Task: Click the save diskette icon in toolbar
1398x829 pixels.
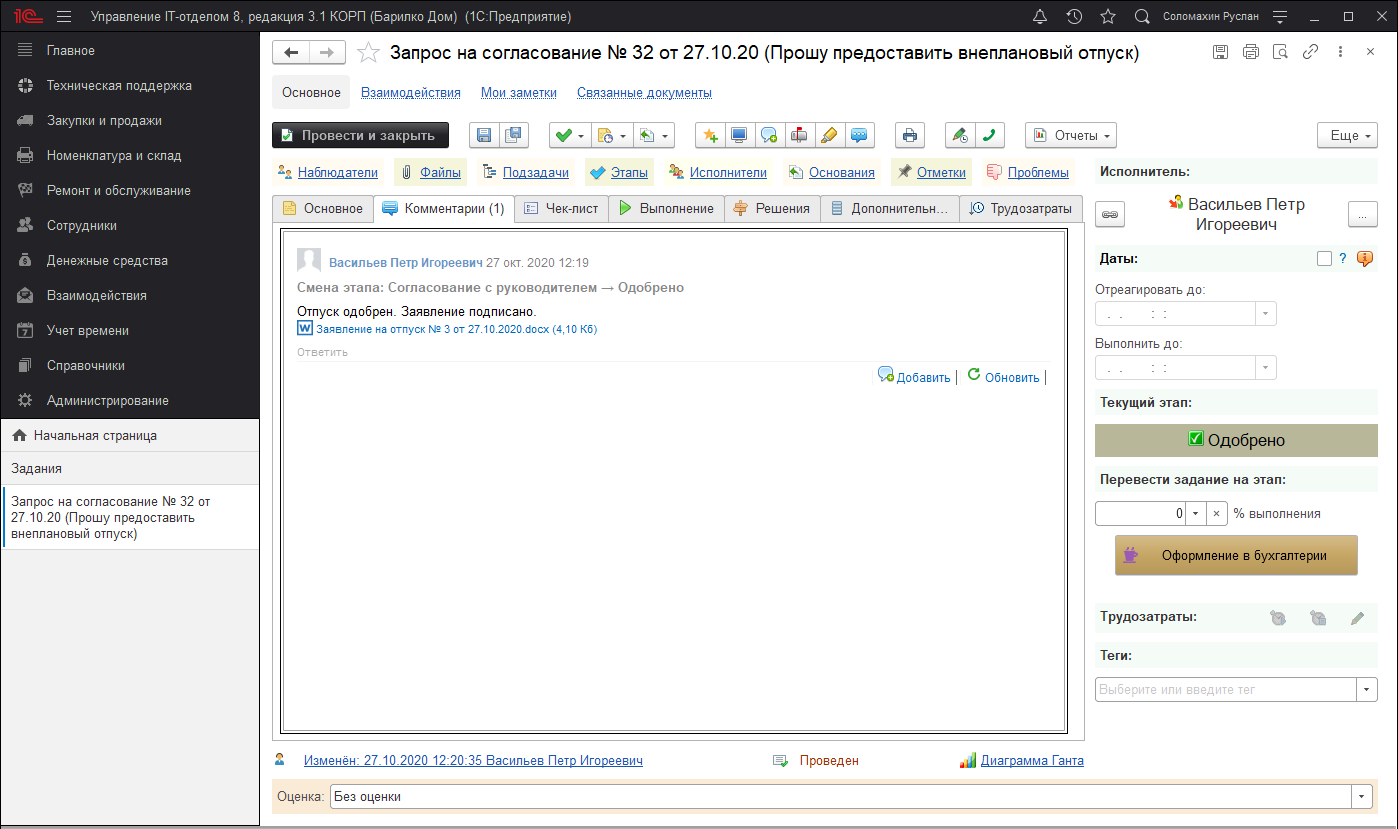Action: pos(484,135)
